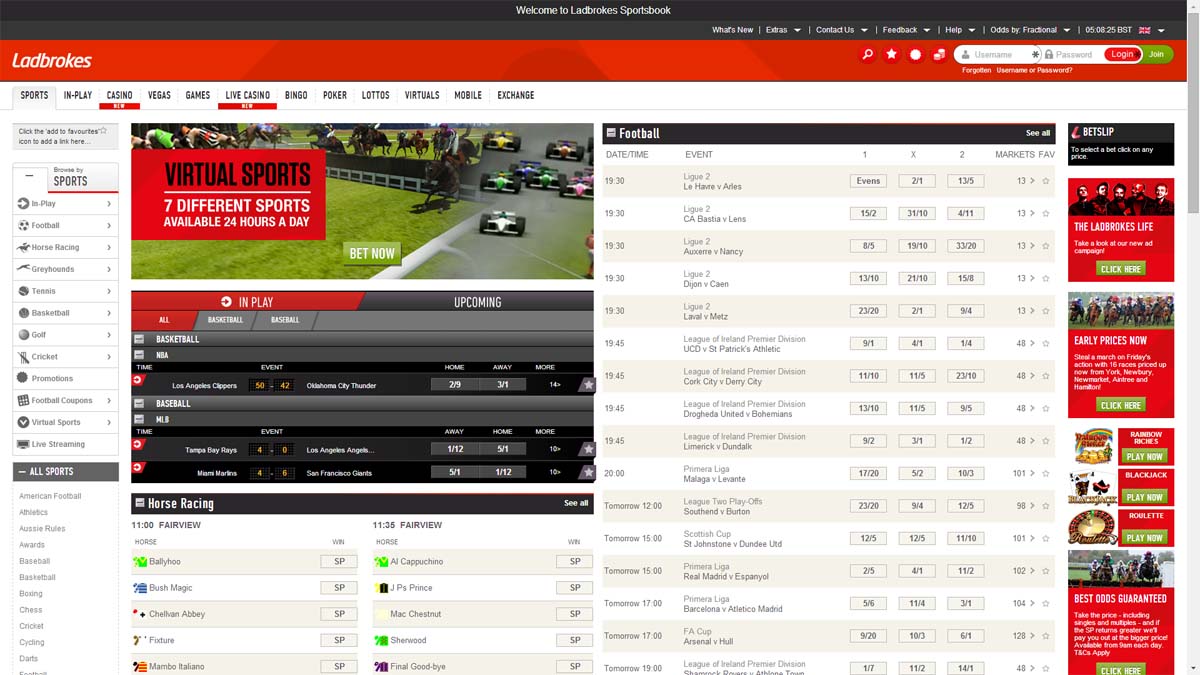Viewport: 1200px width, 675px height.
Task: Switch to the EXCHANGE tab
Action: coord(516,96)
